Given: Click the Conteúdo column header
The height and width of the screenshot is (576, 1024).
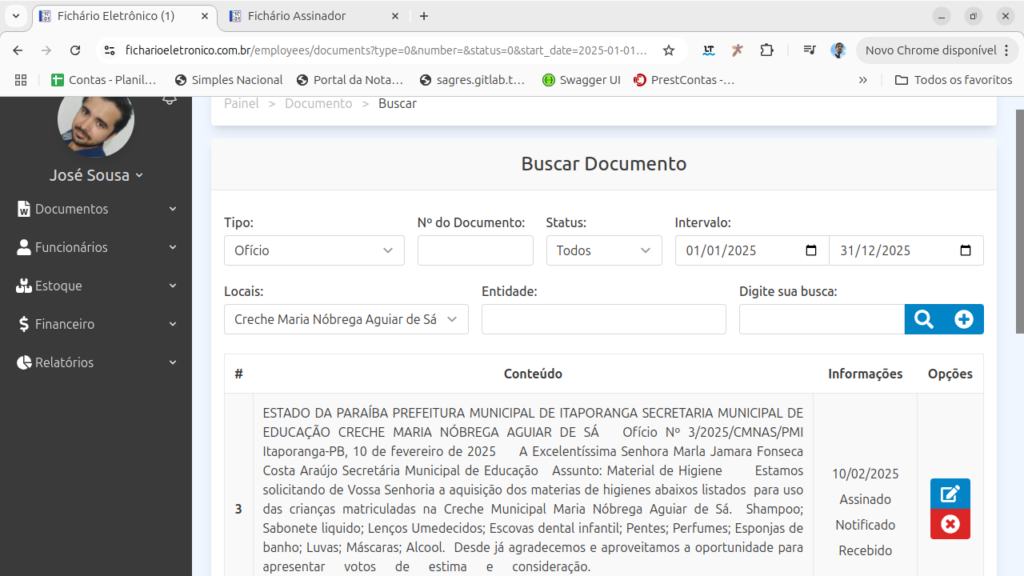Looking at the screenshot, I should pos(533,374).
